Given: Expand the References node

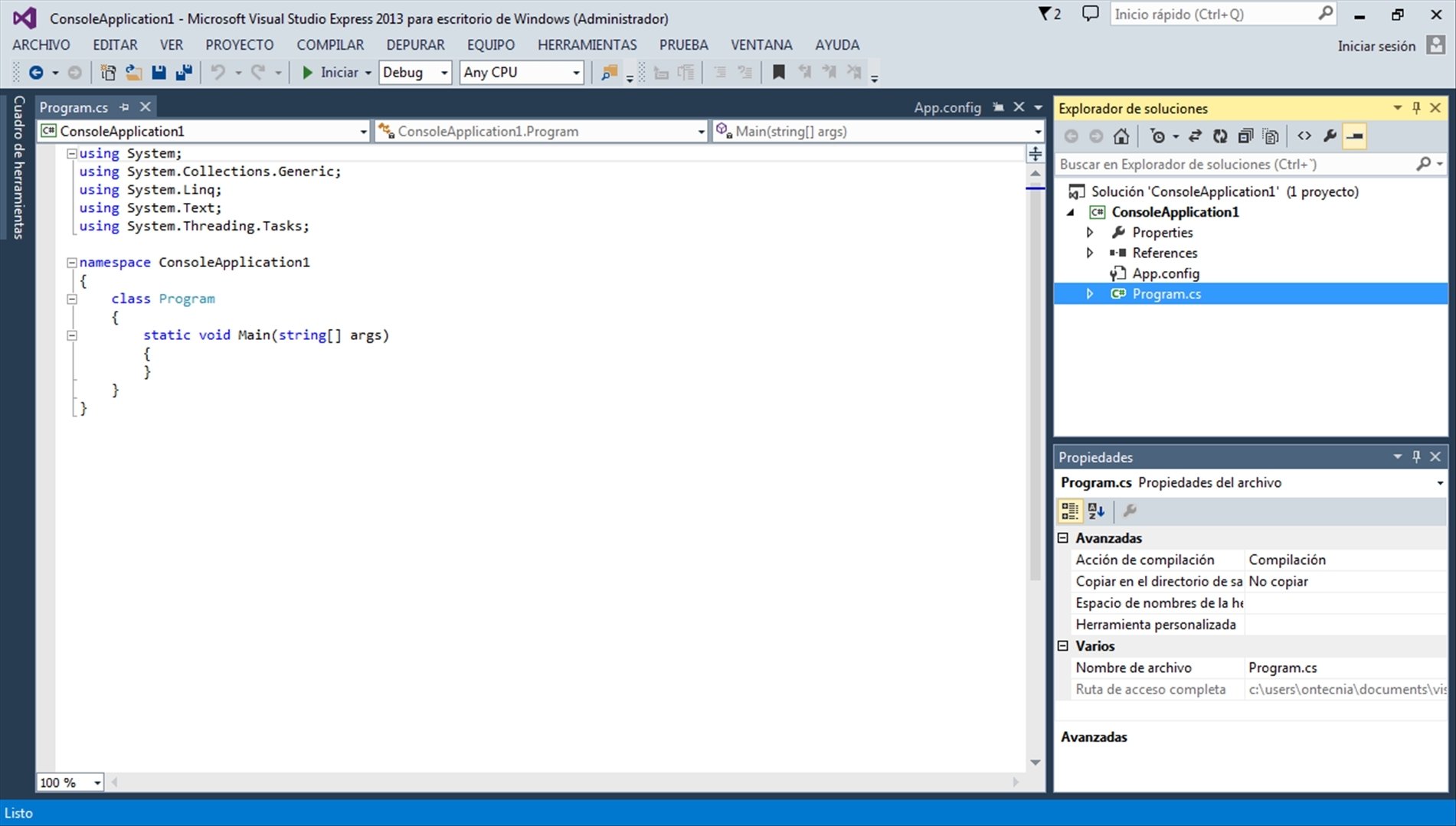Looking at the screenshot, I should [1090, 253].
